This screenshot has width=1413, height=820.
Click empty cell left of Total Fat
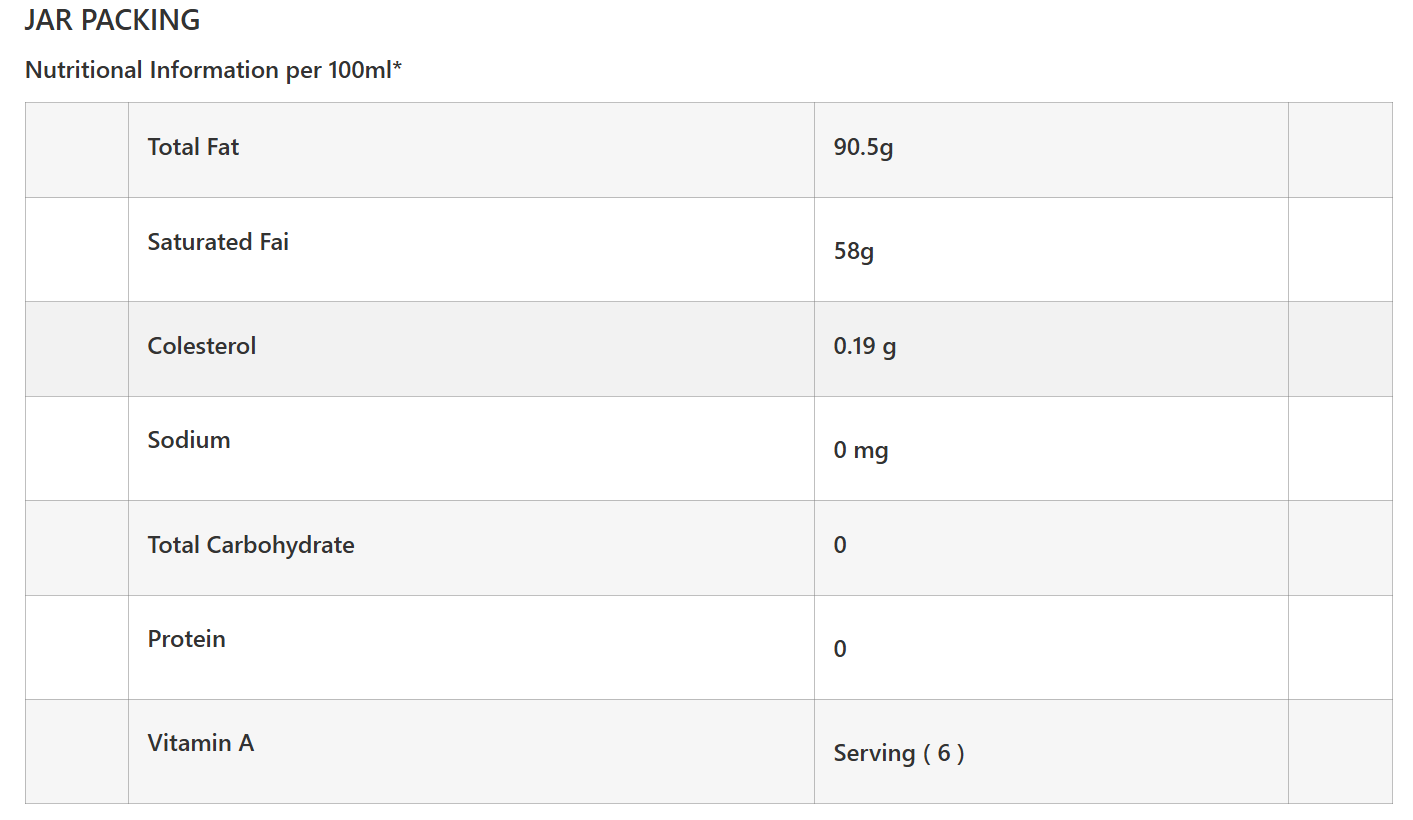point(77,150)
